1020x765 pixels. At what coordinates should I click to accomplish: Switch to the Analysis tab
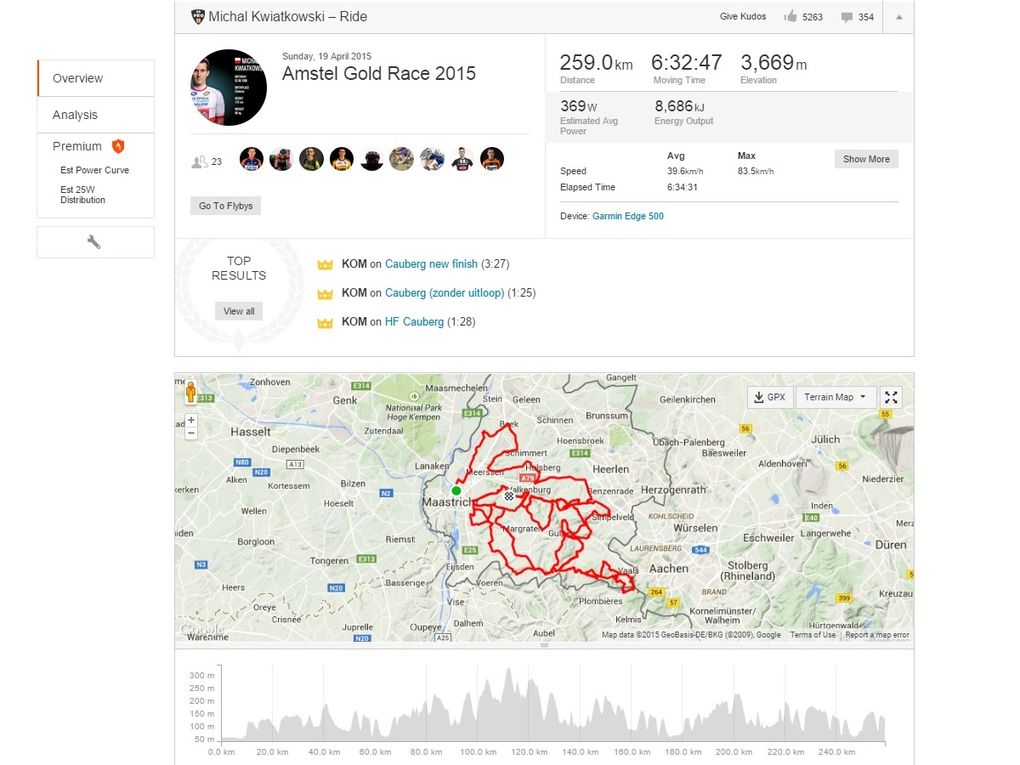click(x=76, y=115)
